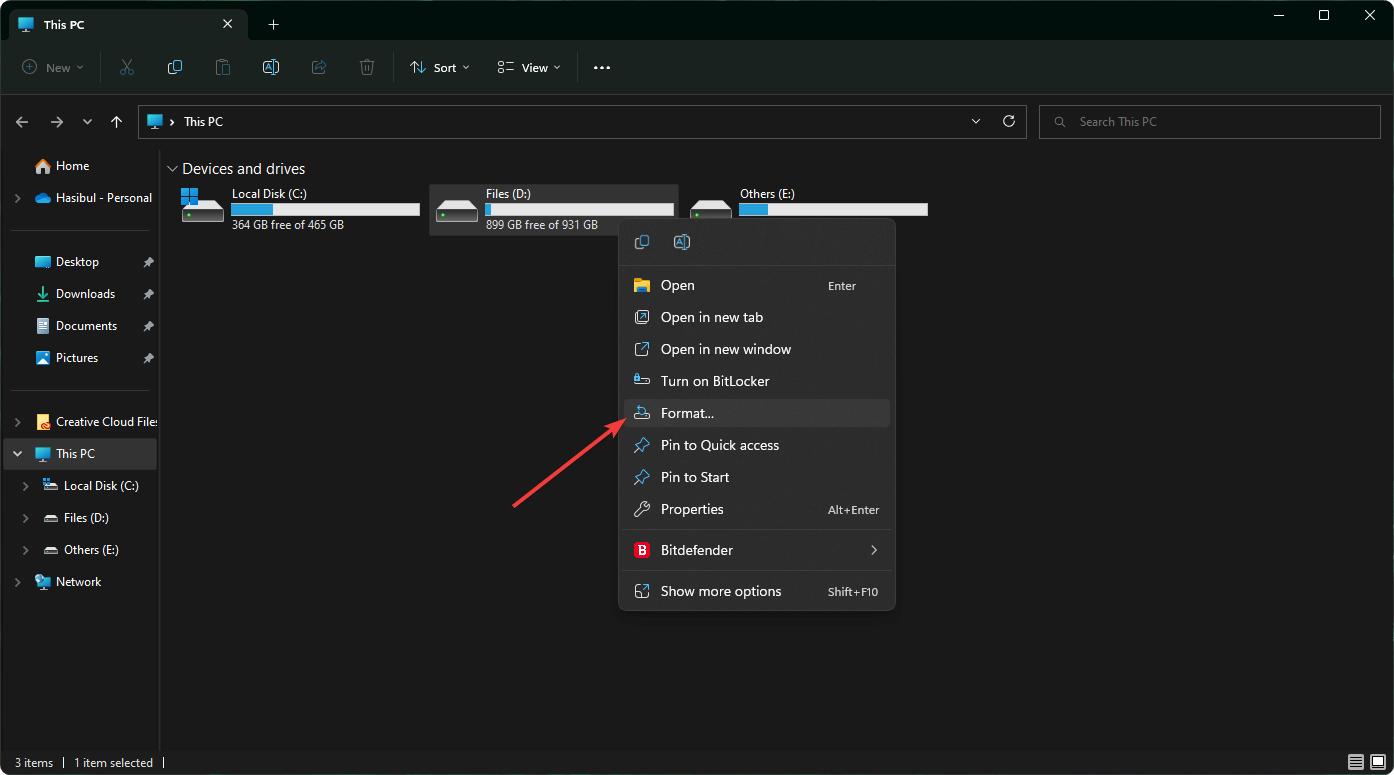Switch to details view in status bar
Screen dimensions: 1394x775
click(1355, 762)
